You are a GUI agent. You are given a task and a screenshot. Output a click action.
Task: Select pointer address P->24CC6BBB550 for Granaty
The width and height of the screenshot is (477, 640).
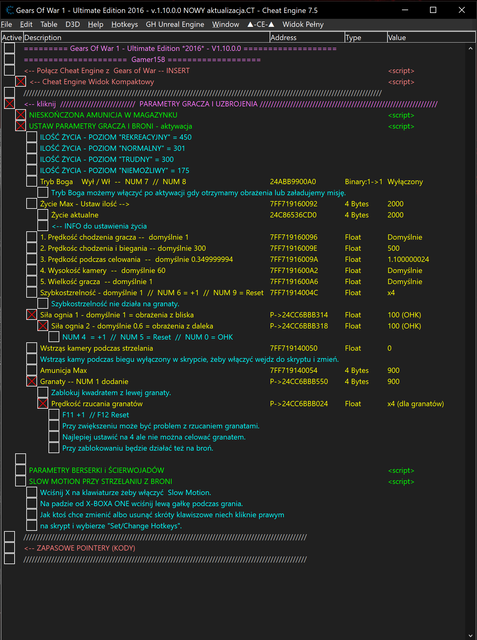pyautogui.click(x=299, y=382)
